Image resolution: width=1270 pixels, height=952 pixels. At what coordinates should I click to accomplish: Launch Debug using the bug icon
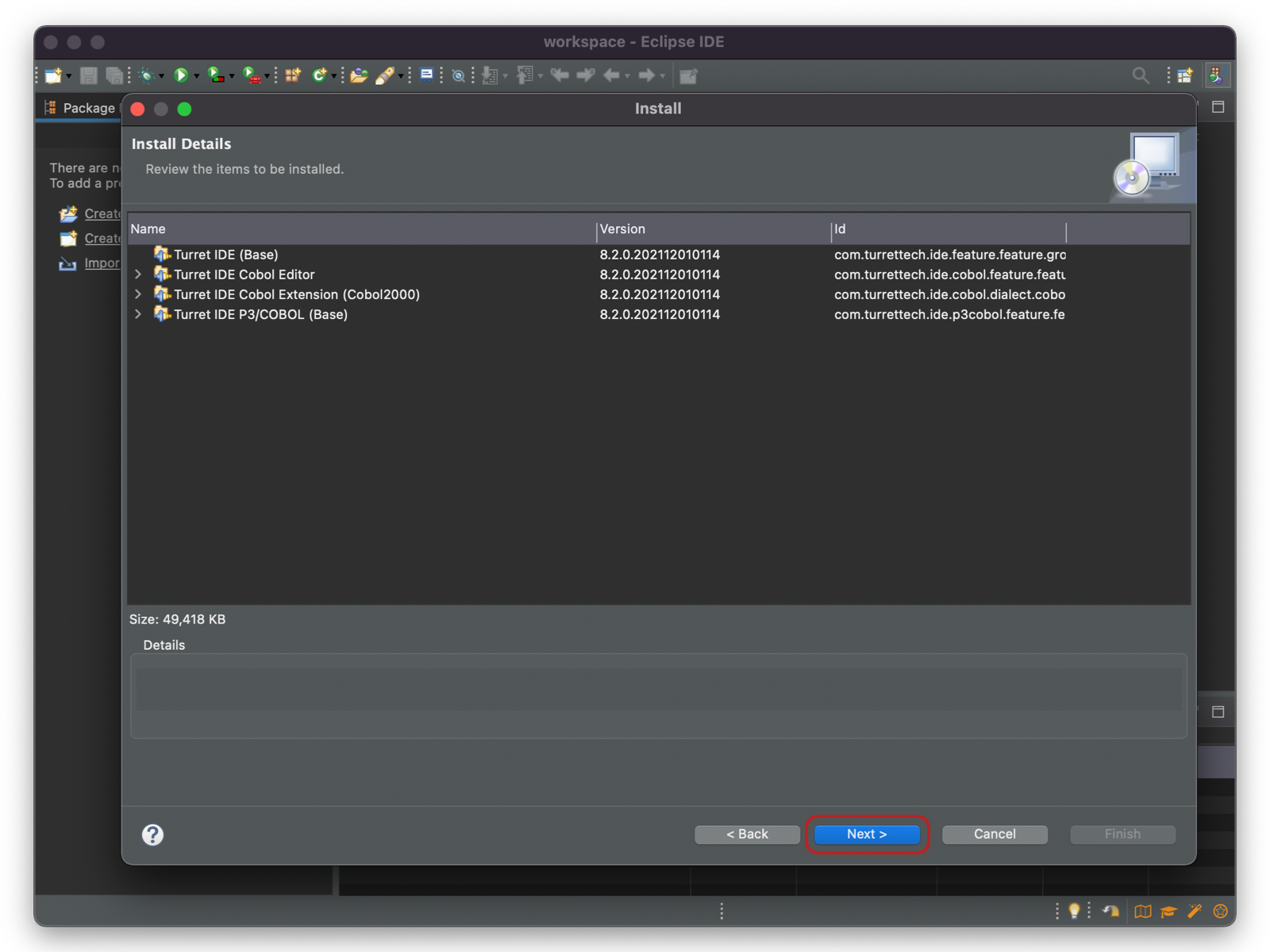point(146,75)
